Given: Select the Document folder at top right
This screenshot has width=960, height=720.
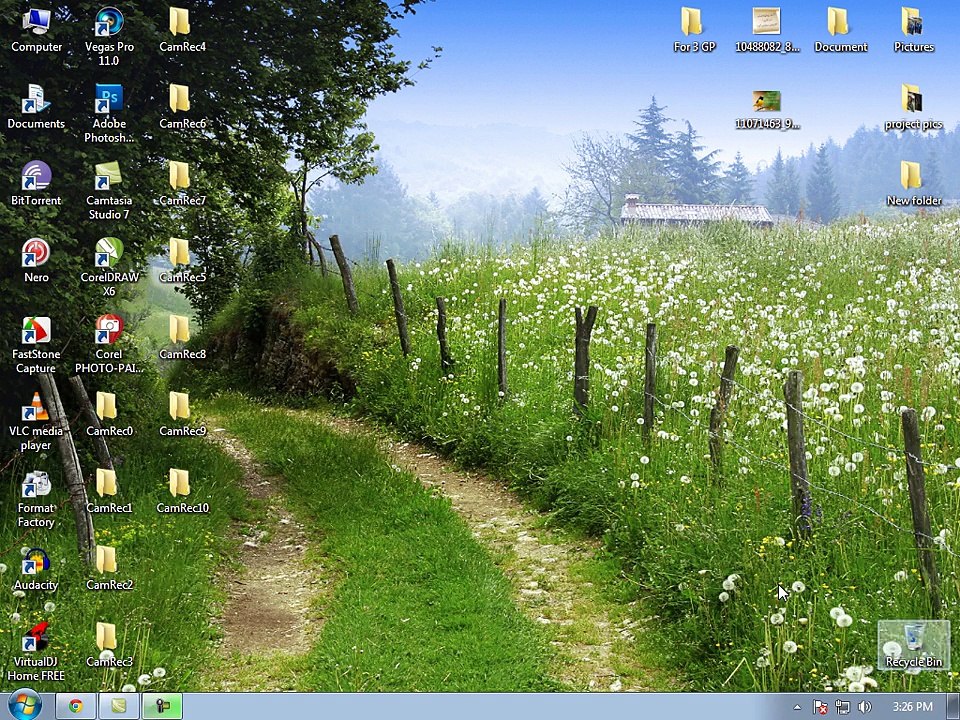Looking at the screenshot, I should pos(840,31).
